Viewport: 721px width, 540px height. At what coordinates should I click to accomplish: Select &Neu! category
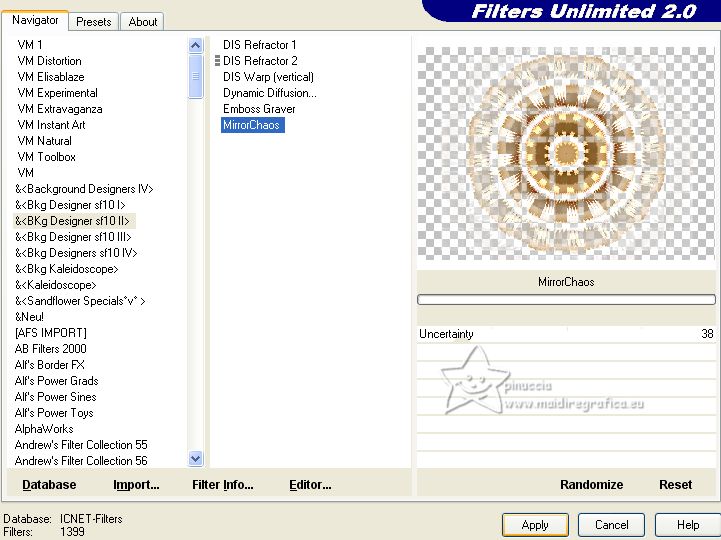click(29, 317)
